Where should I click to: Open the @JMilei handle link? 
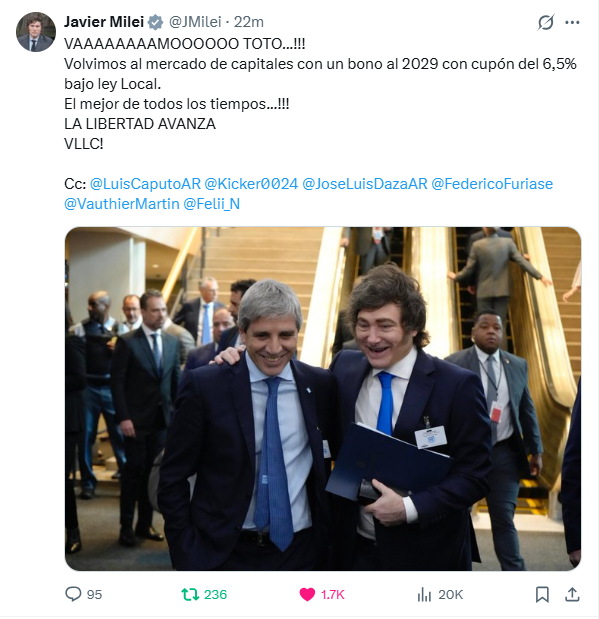coord(195,22)
